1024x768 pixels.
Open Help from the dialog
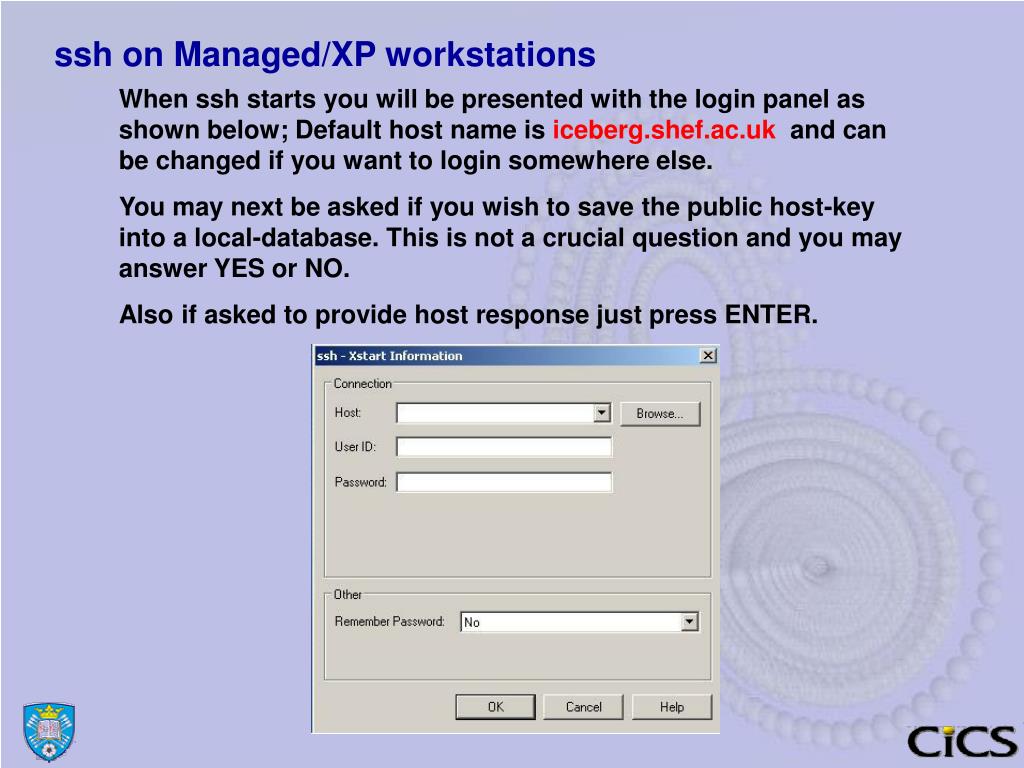671,707
